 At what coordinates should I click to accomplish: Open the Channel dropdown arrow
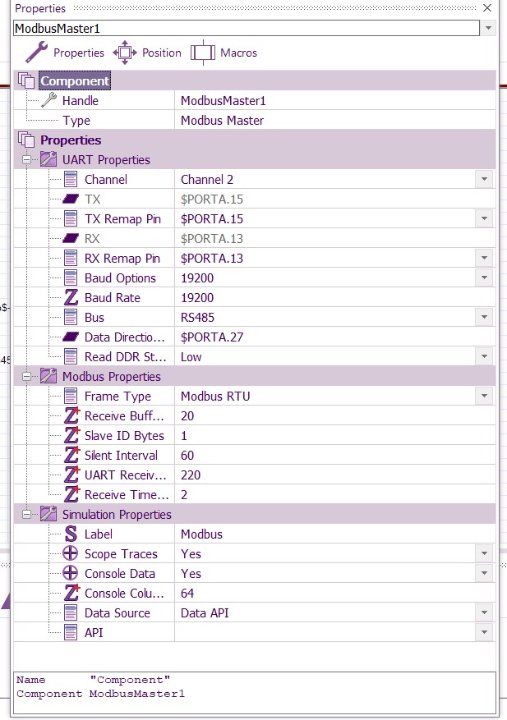[x=484, y=179]
